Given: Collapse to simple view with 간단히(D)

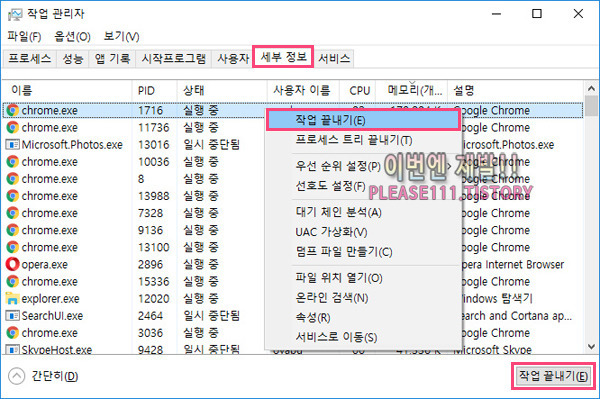Looking at the screenshot, I should 43,376.
